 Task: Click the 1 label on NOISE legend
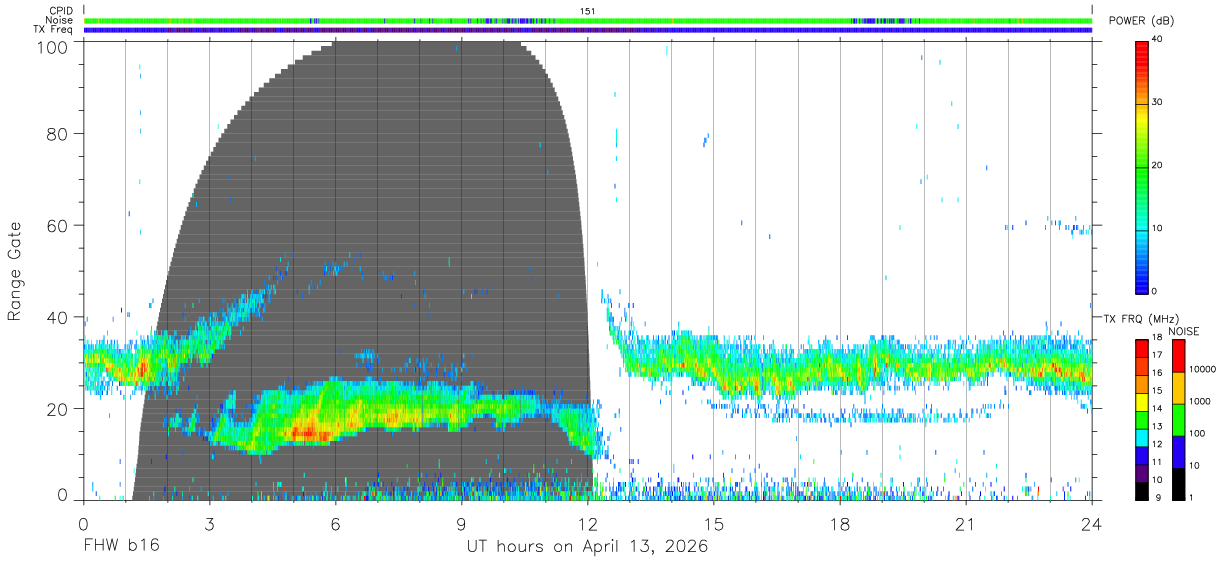(x=1191, y=498)
